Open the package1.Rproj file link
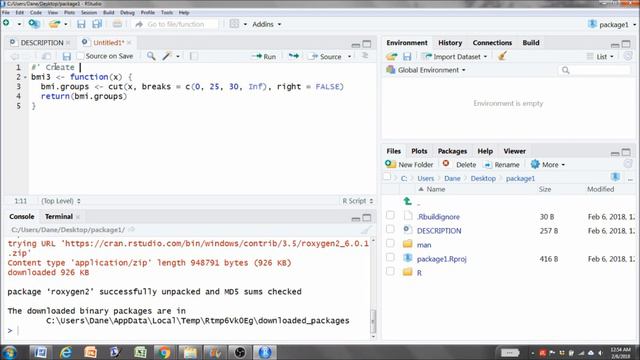The image size is (640, 360). [441, 259]
